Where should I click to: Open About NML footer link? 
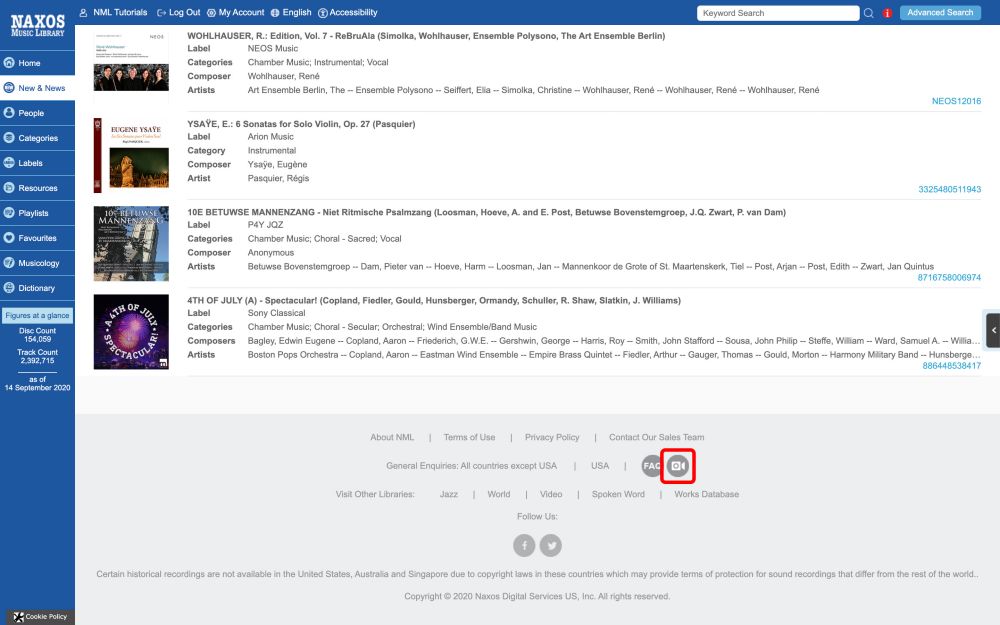point(392,438)
